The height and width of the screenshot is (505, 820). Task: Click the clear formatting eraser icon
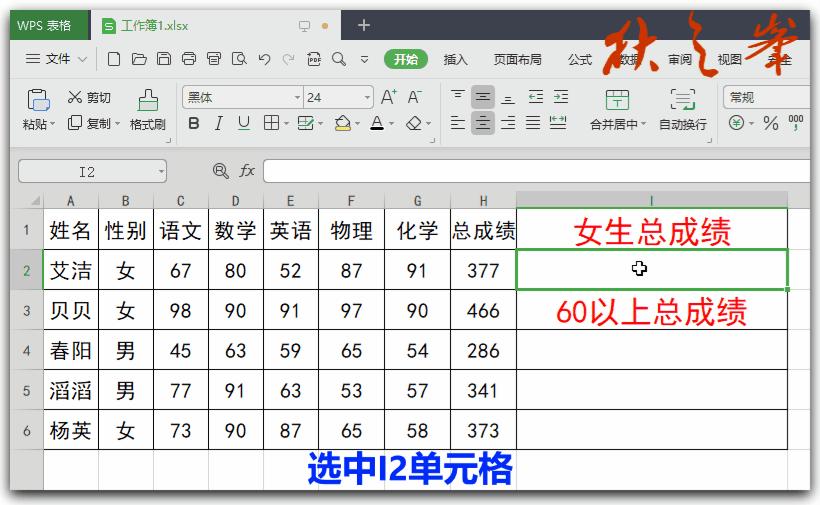[414, 123]
